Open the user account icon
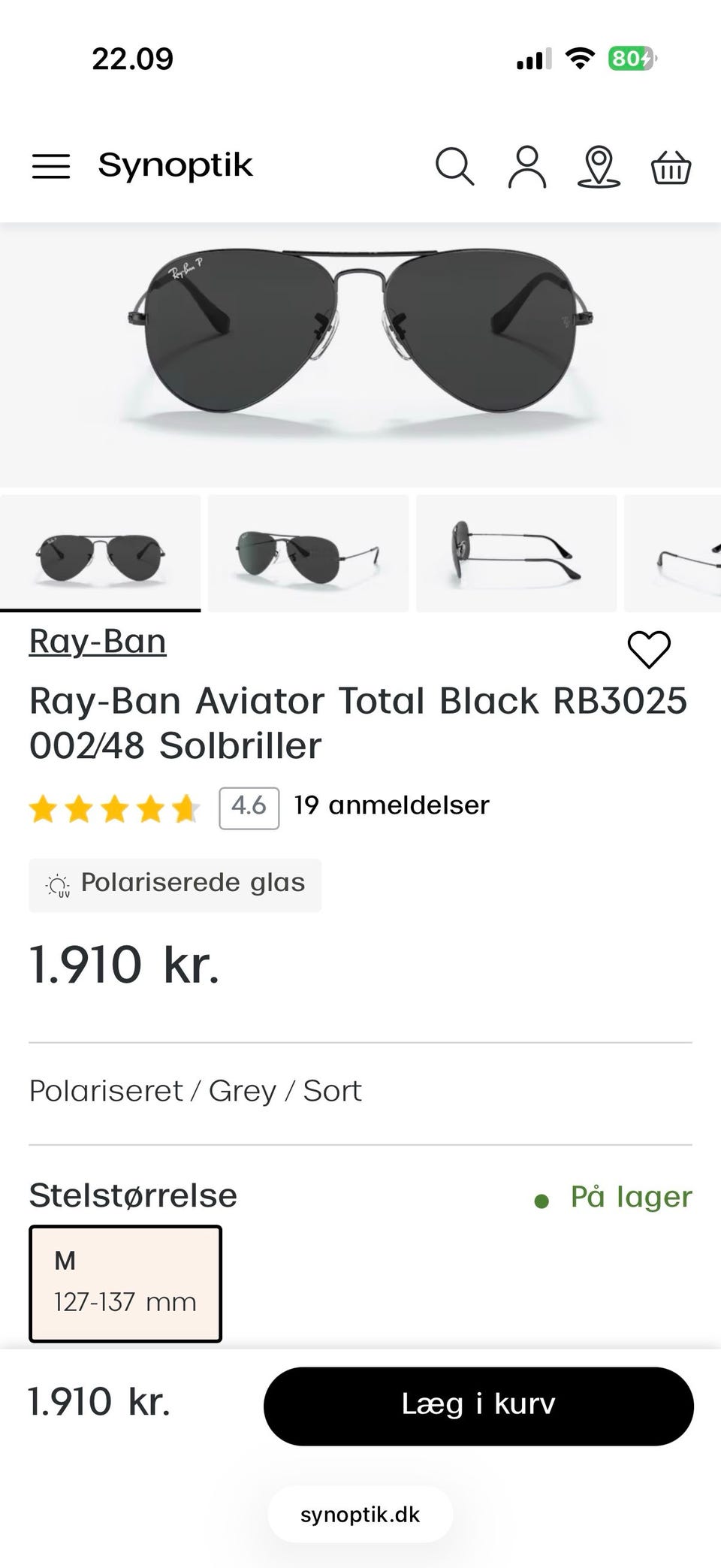The height and width of the screenshot is (1568, 721). tap(527, 166)
